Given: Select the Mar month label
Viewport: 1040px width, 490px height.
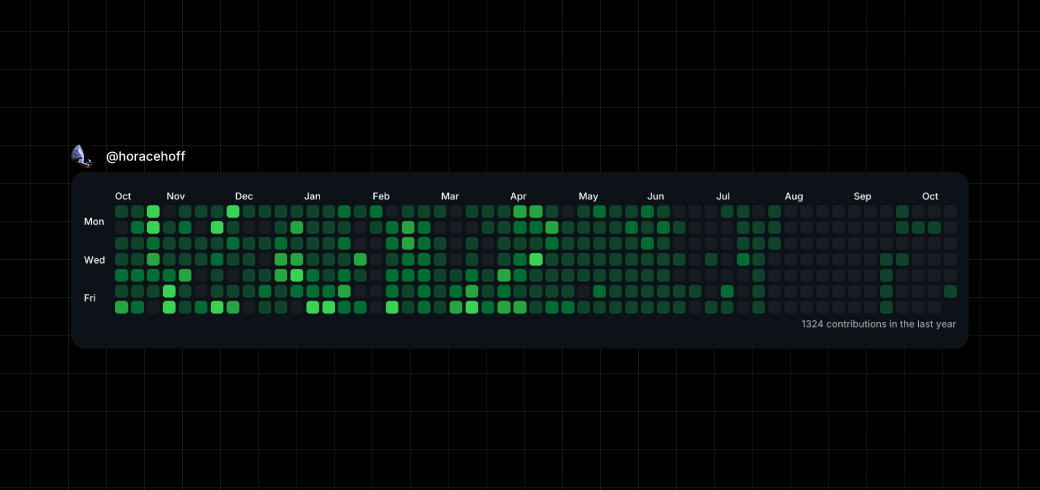Looking at the screenshot, I should coord(450,196).
